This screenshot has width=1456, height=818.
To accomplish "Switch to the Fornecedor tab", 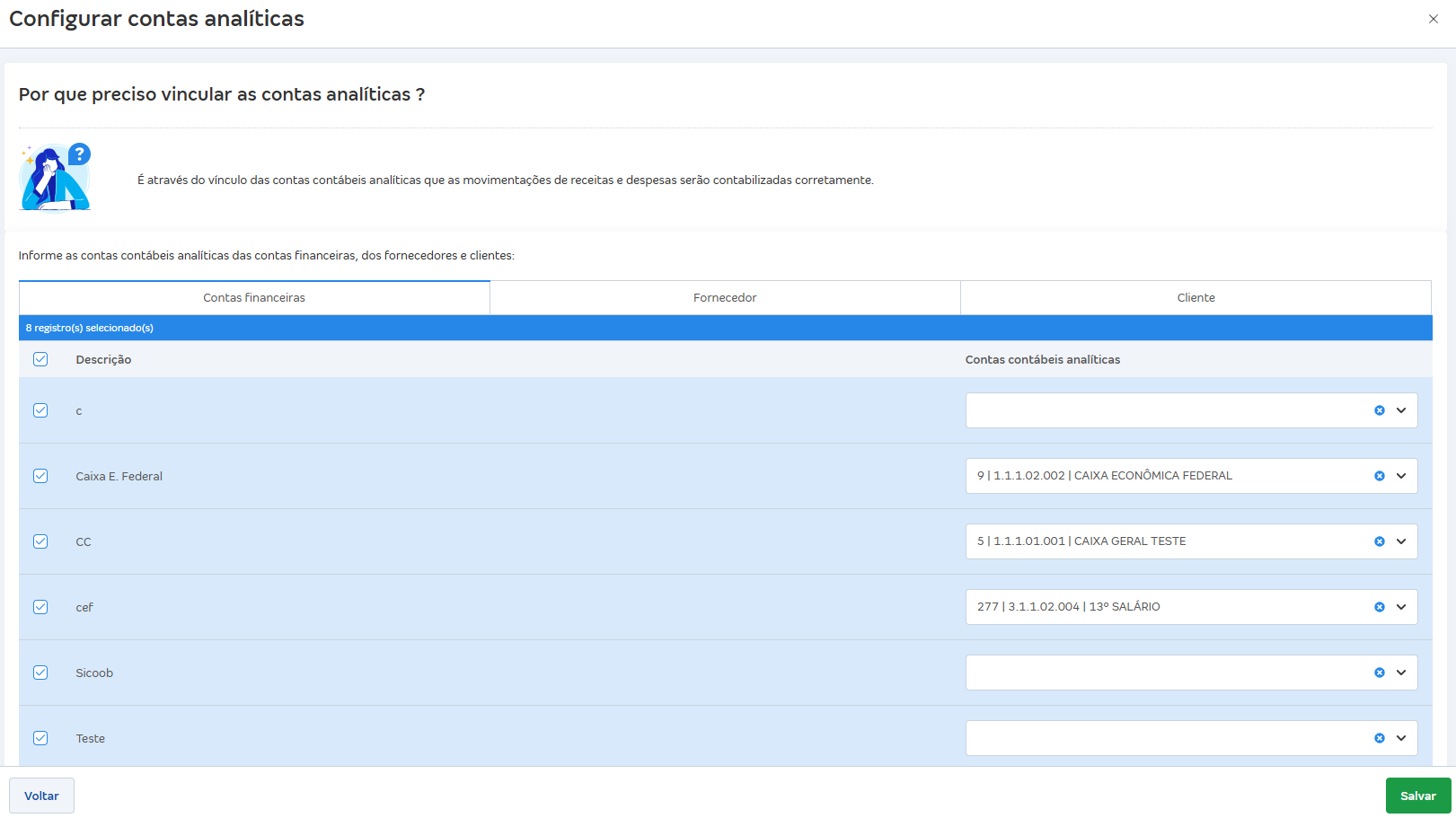I will 724,297.
